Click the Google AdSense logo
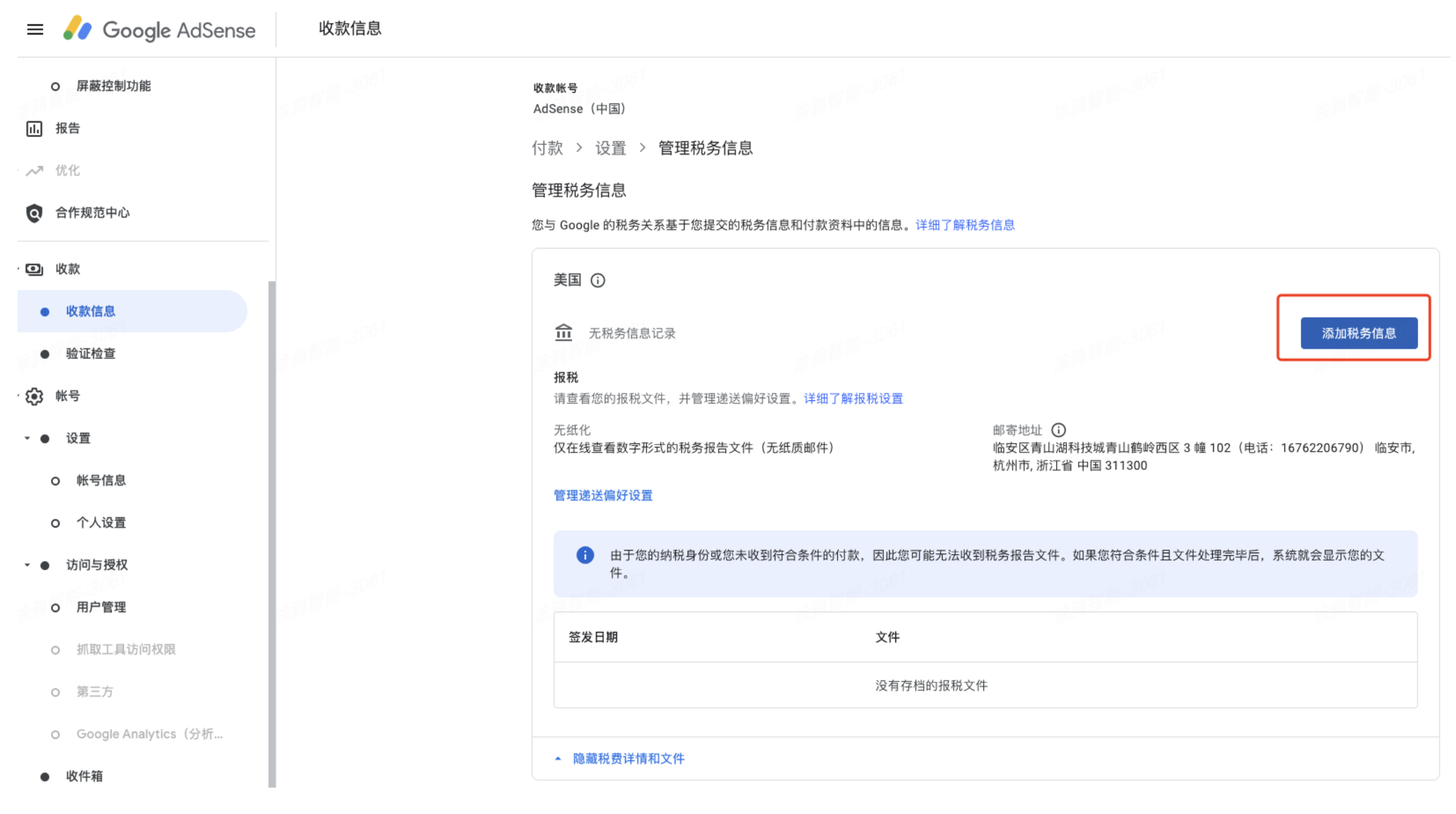Screen dimensions: 1456x814 click(x=160, y=29)
